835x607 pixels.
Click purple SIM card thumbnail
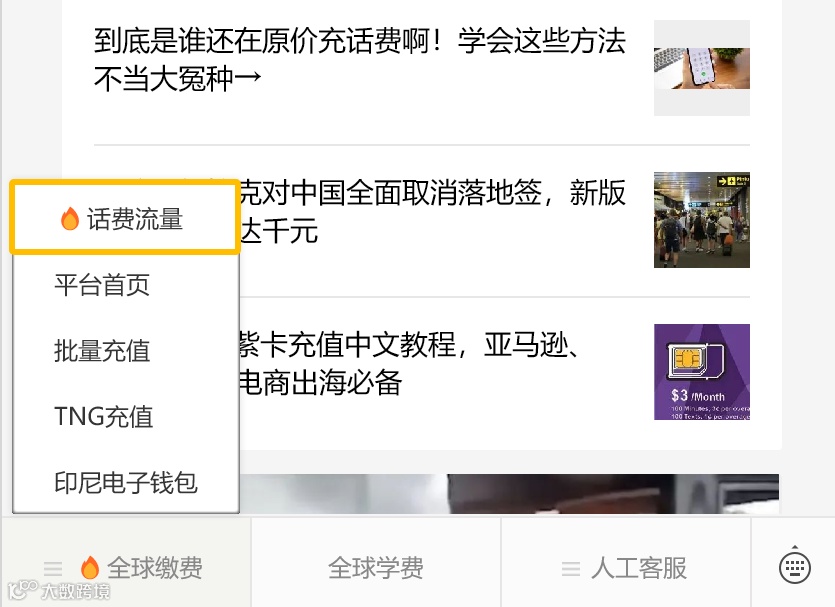coord(702,372)
